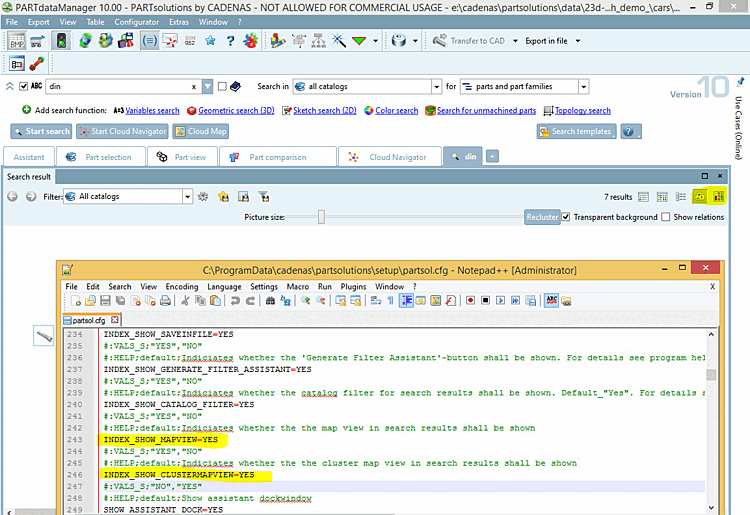Open the Configurator menu
This screenshot has width=750, height=515.
(x=136, y=21)
